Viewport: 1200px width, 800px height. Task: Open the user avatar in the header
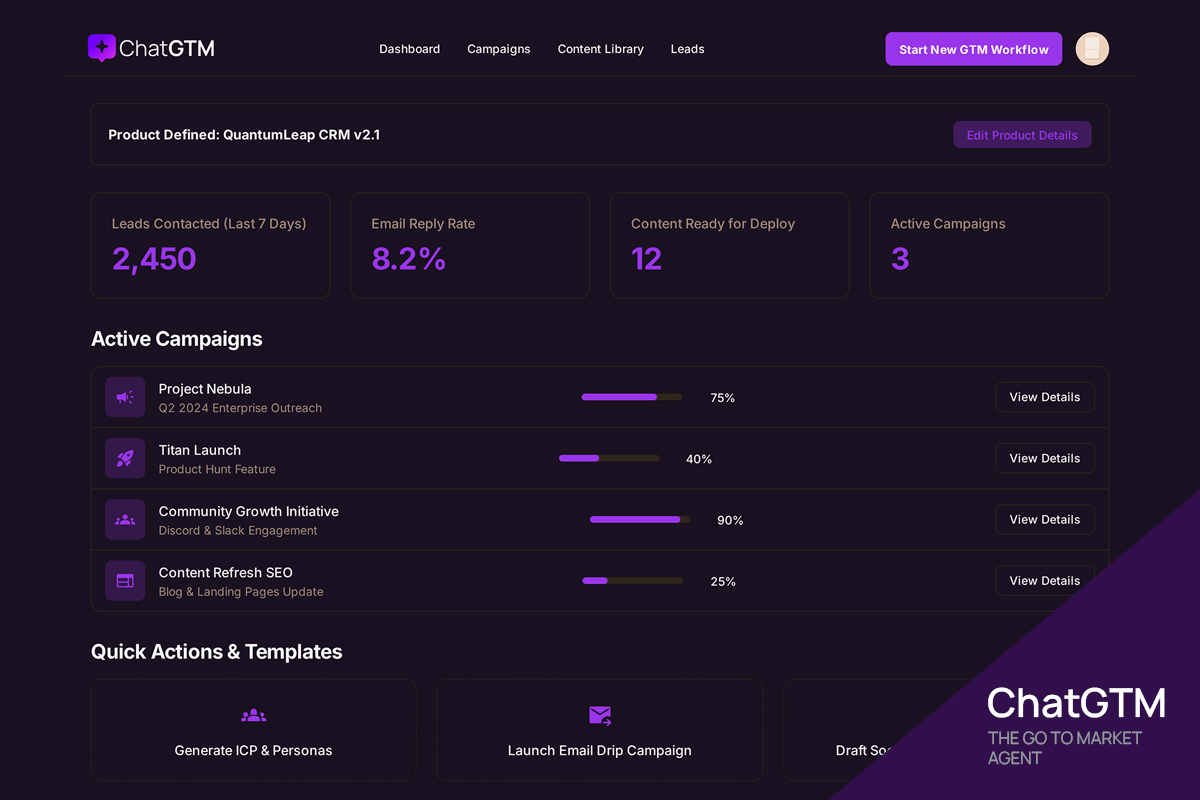(1092, 48)
